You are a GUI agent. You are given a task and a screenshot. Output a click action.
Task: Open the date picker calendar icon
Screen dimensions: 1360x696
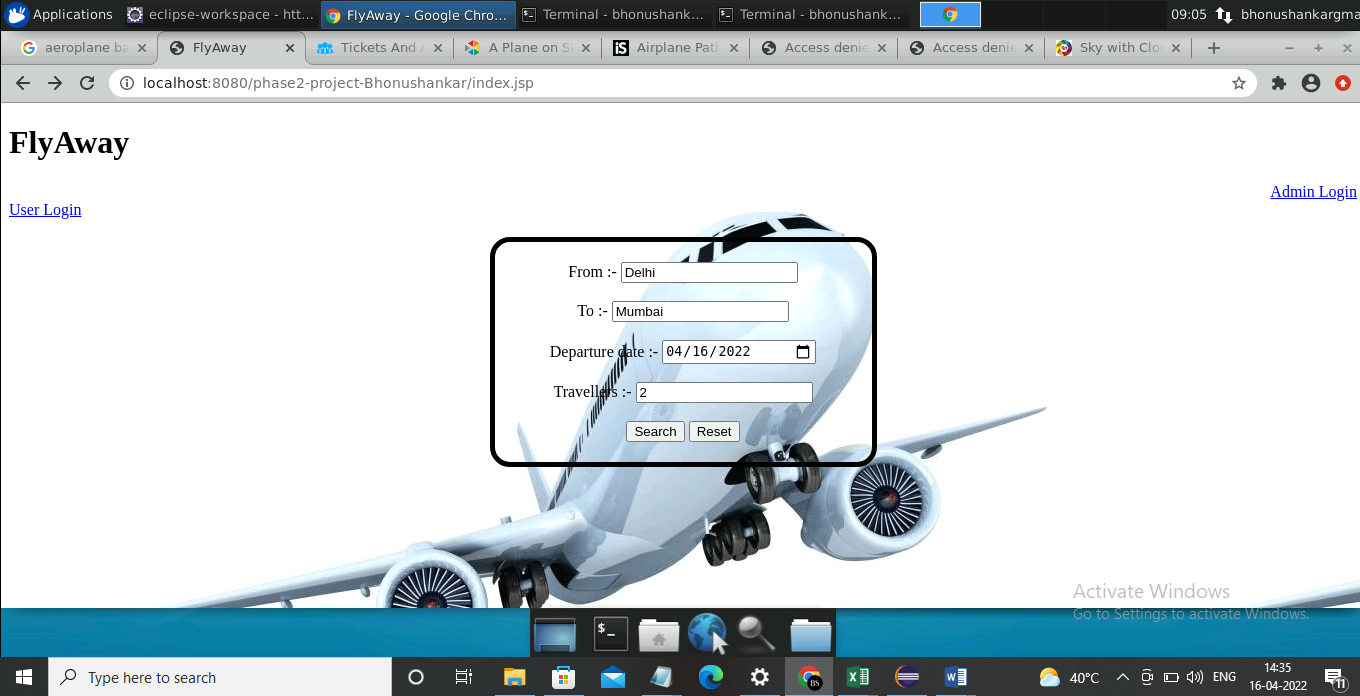(803, 352)
